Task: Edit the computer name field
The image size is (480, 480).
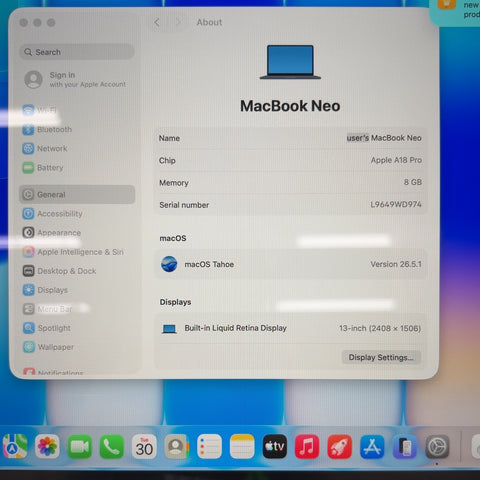Action: point(384,138)
